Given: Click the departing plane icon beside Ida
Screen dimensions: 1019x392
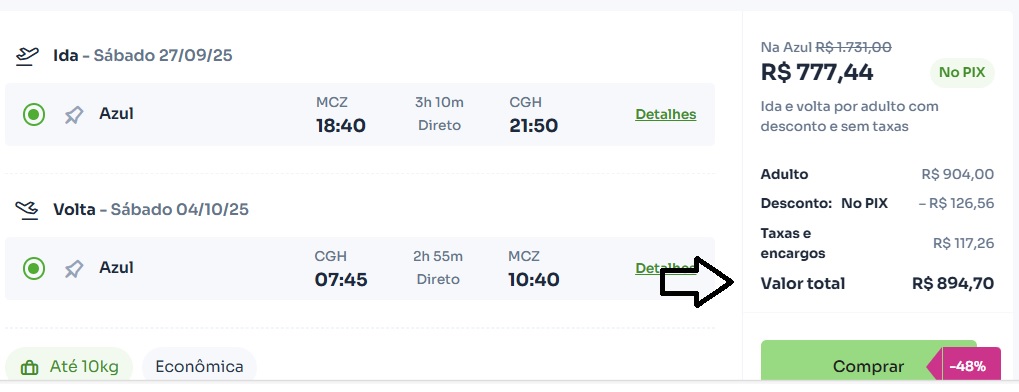Looking at the screenshot, I should point(27,57).
